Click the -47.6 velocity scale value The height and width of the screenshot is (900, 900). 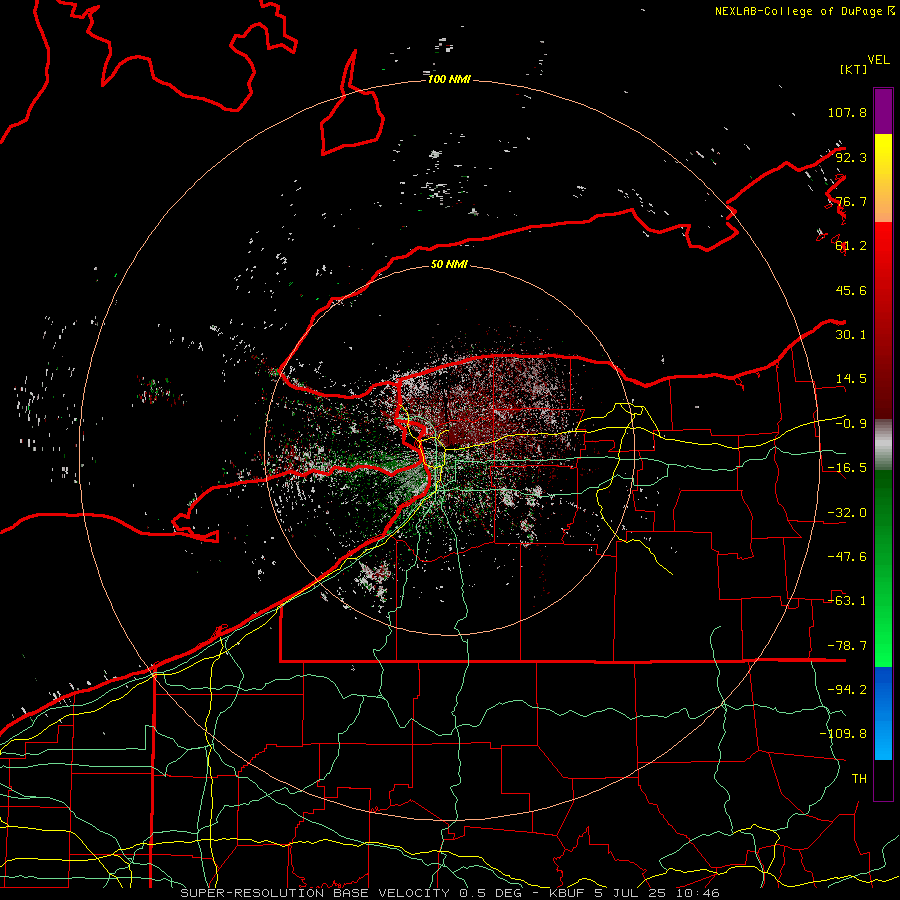847,557
